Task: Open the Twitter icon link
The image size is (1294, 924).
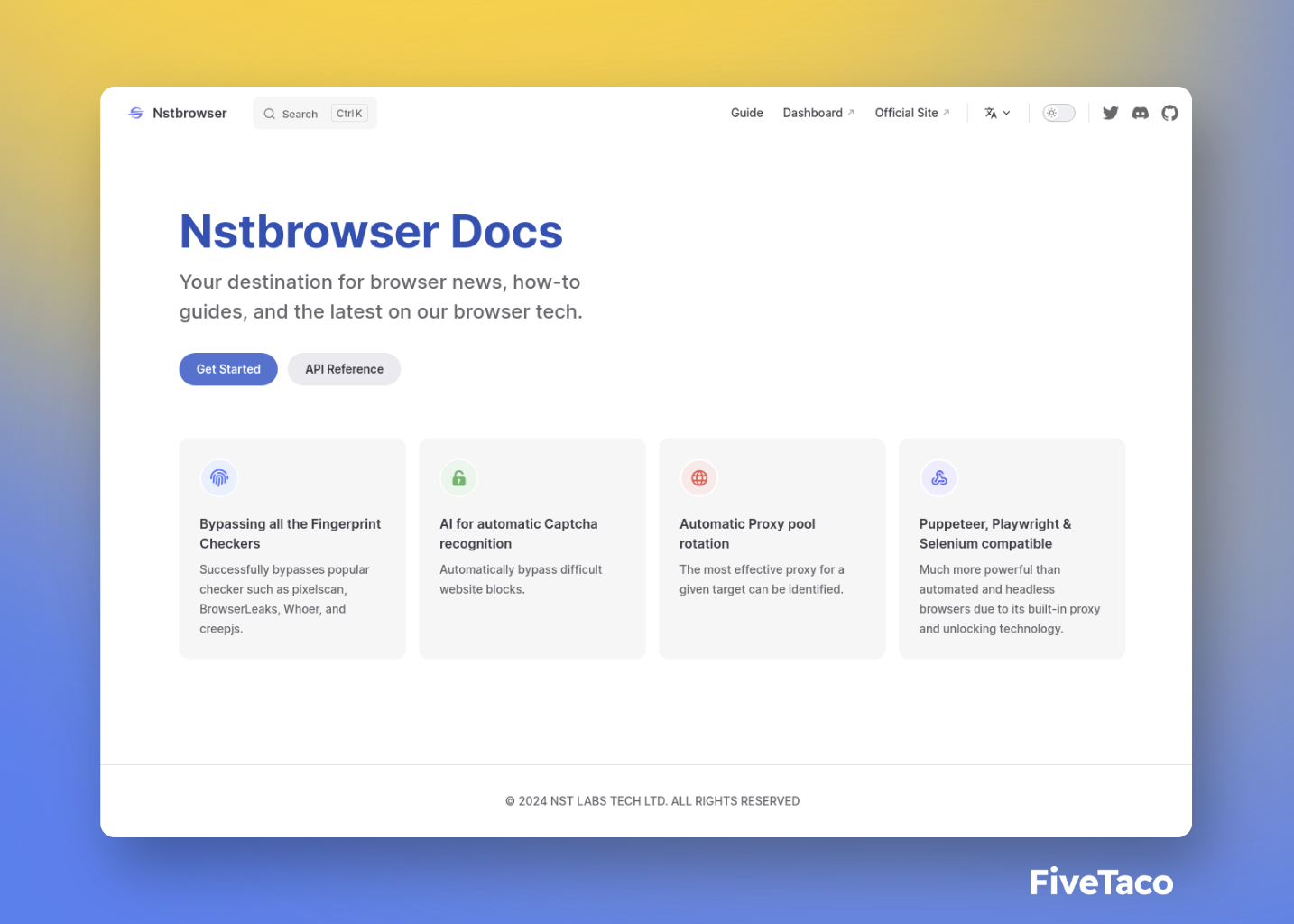Action: [1111, 113]
